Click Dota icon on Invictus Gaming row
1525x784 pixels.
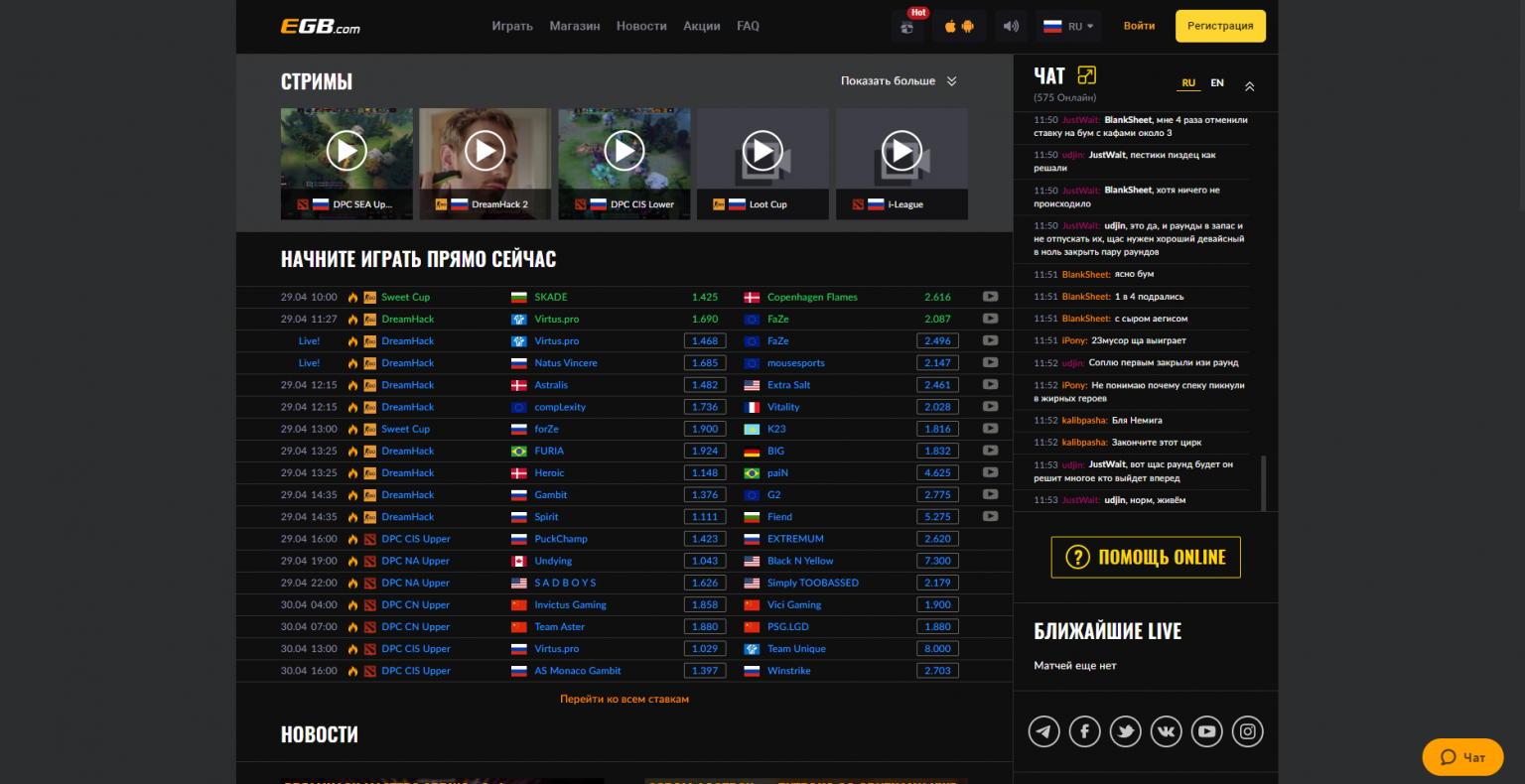(370, 604)
